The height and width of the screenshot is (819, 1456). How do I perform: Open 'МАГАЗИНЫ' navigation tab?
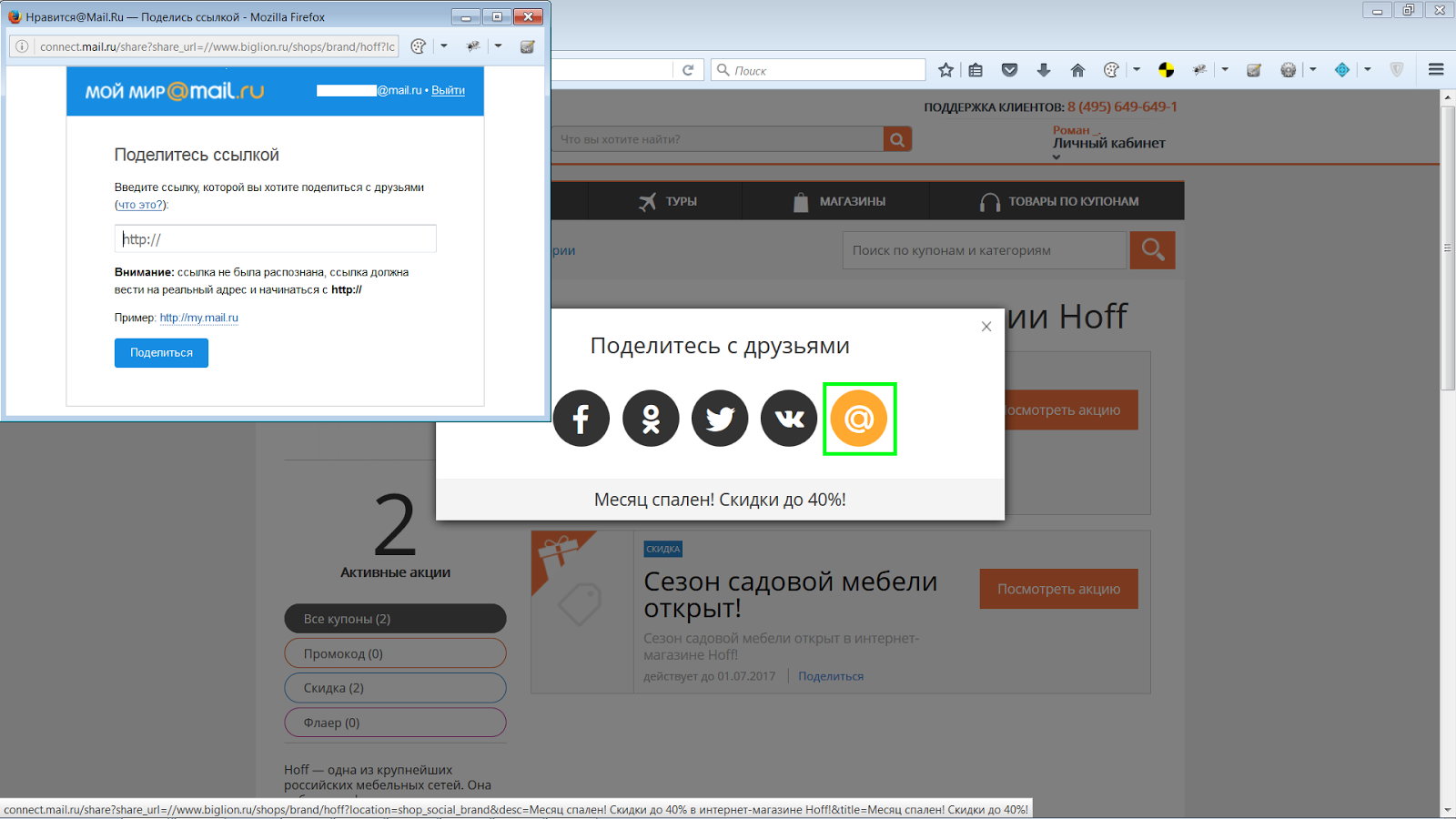[838, 201]
